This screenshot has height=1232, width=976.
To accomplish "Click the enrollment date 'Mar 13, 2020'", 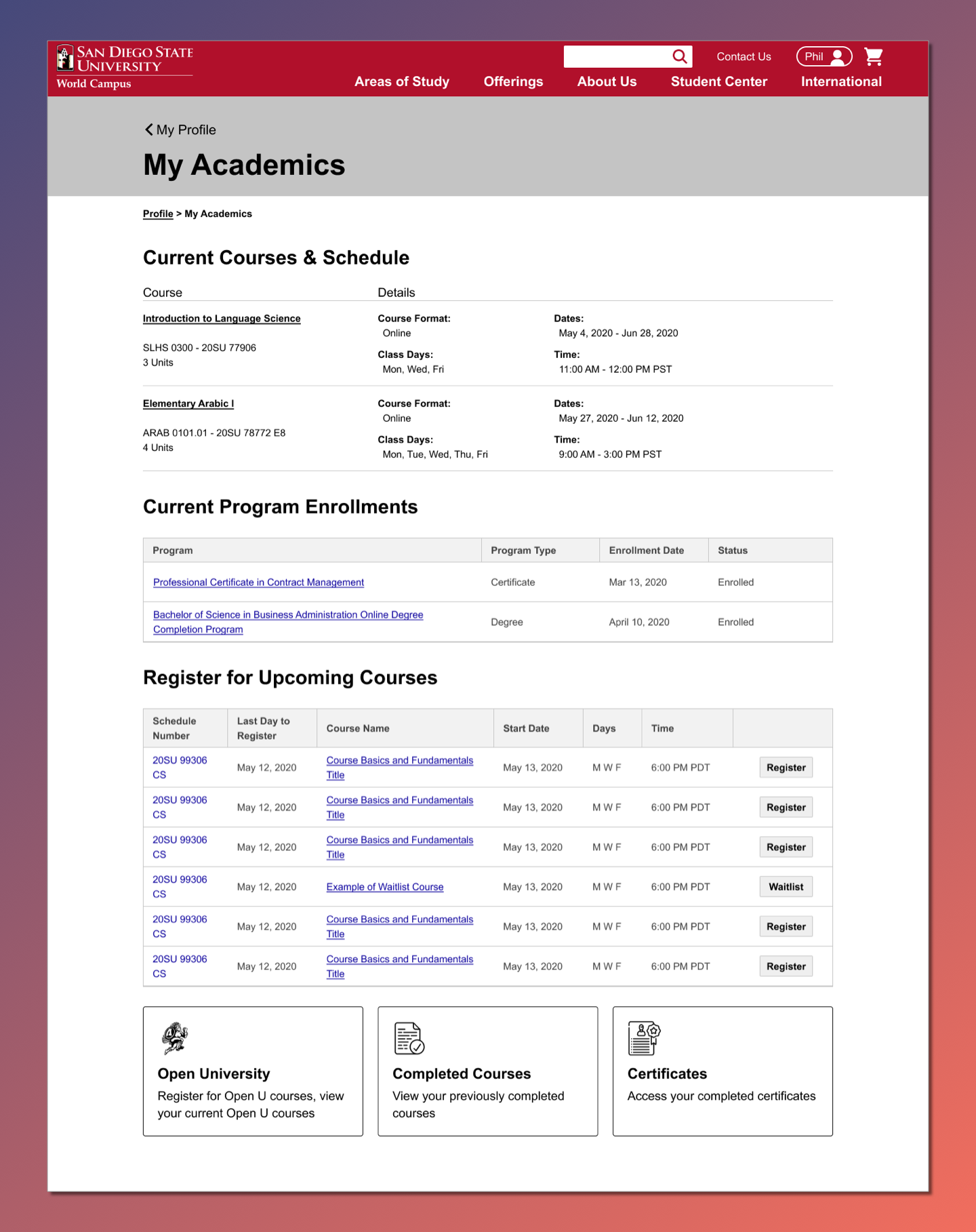I will (638, 582).
